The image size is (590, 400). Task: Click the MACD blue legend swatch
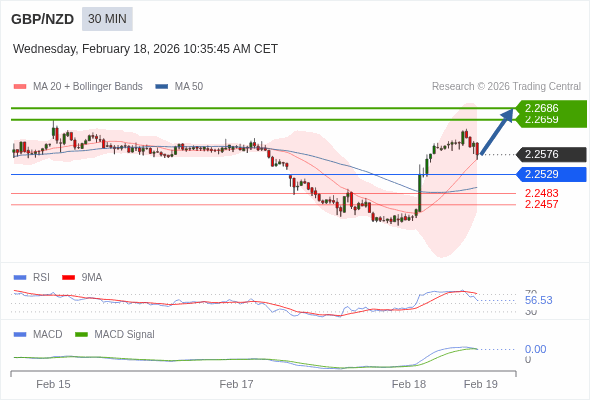click(x=20, y=335)
